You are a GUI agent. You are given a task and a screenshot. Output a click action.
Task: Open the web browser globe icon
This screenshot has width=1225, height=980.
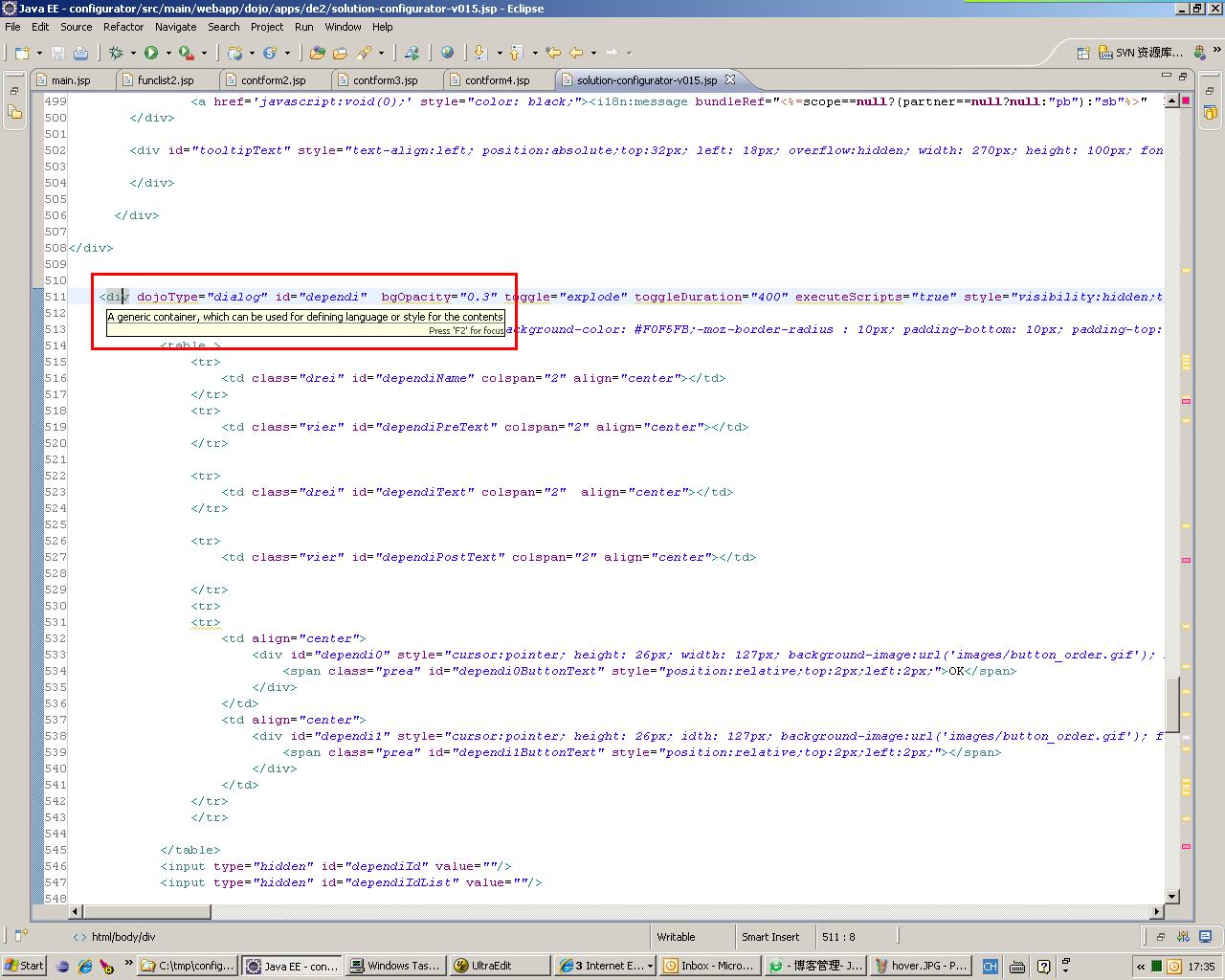tap(447, 53)
